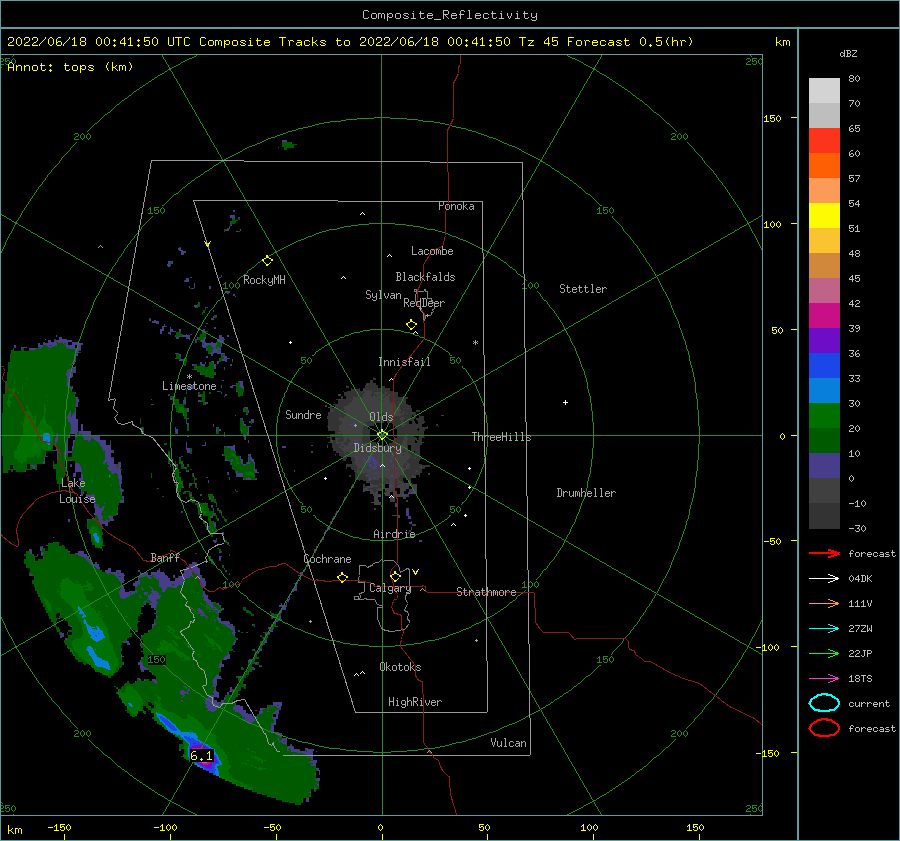Screen dimensions: 900x841
Task: Click the red forecast ellipse legend
Action: 824,728
